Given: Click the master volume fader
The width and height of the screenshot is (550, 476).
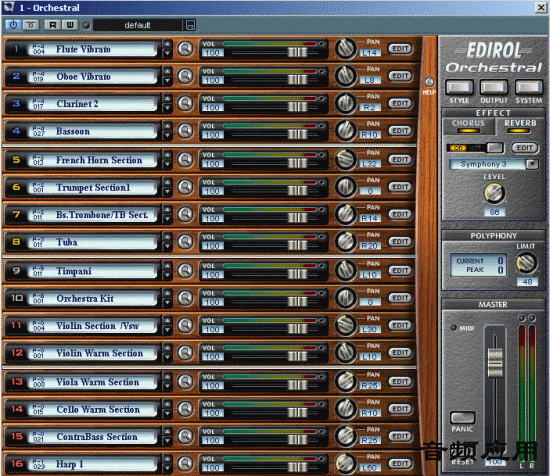Looking at the screenshot, I should (495, 363).
